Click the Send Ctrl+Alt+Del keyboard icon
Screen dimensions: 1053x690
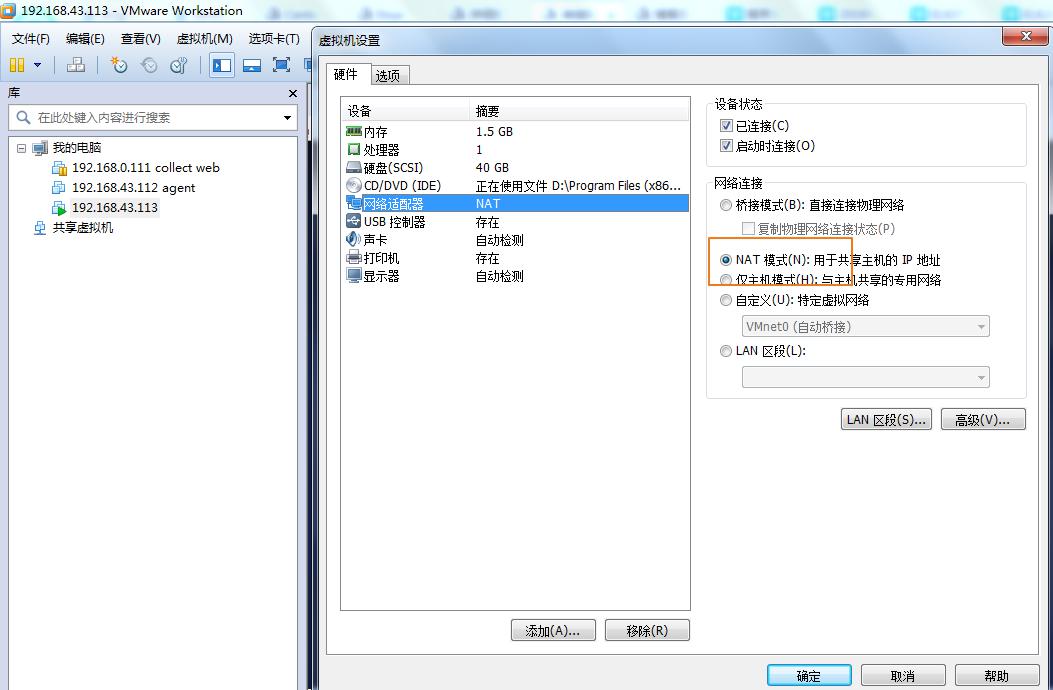click(x=76, y=64)
